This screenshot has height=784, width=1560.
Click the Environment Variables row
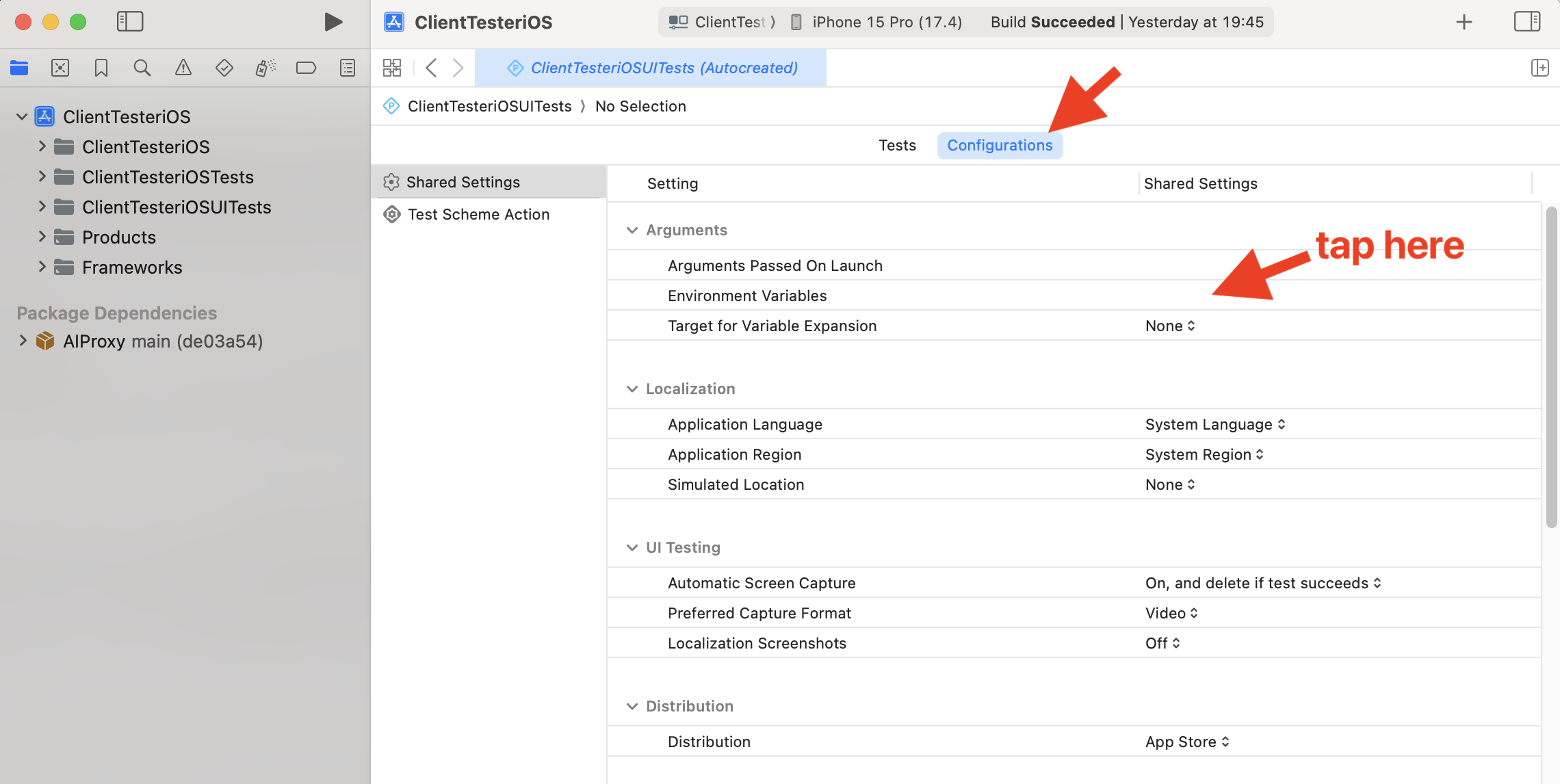[x=1074, y=296]
